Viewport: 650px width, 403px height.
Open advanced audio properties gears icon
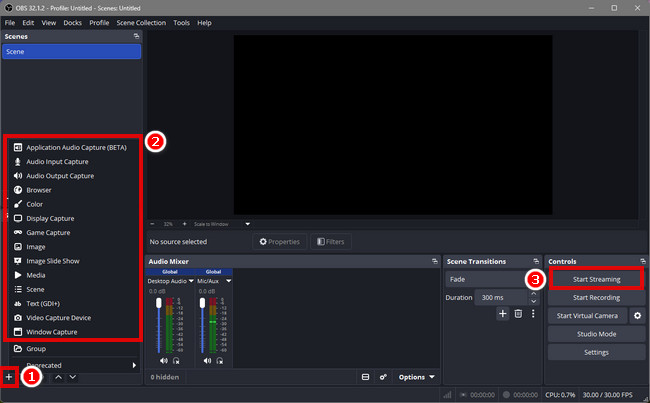(383, 377)
